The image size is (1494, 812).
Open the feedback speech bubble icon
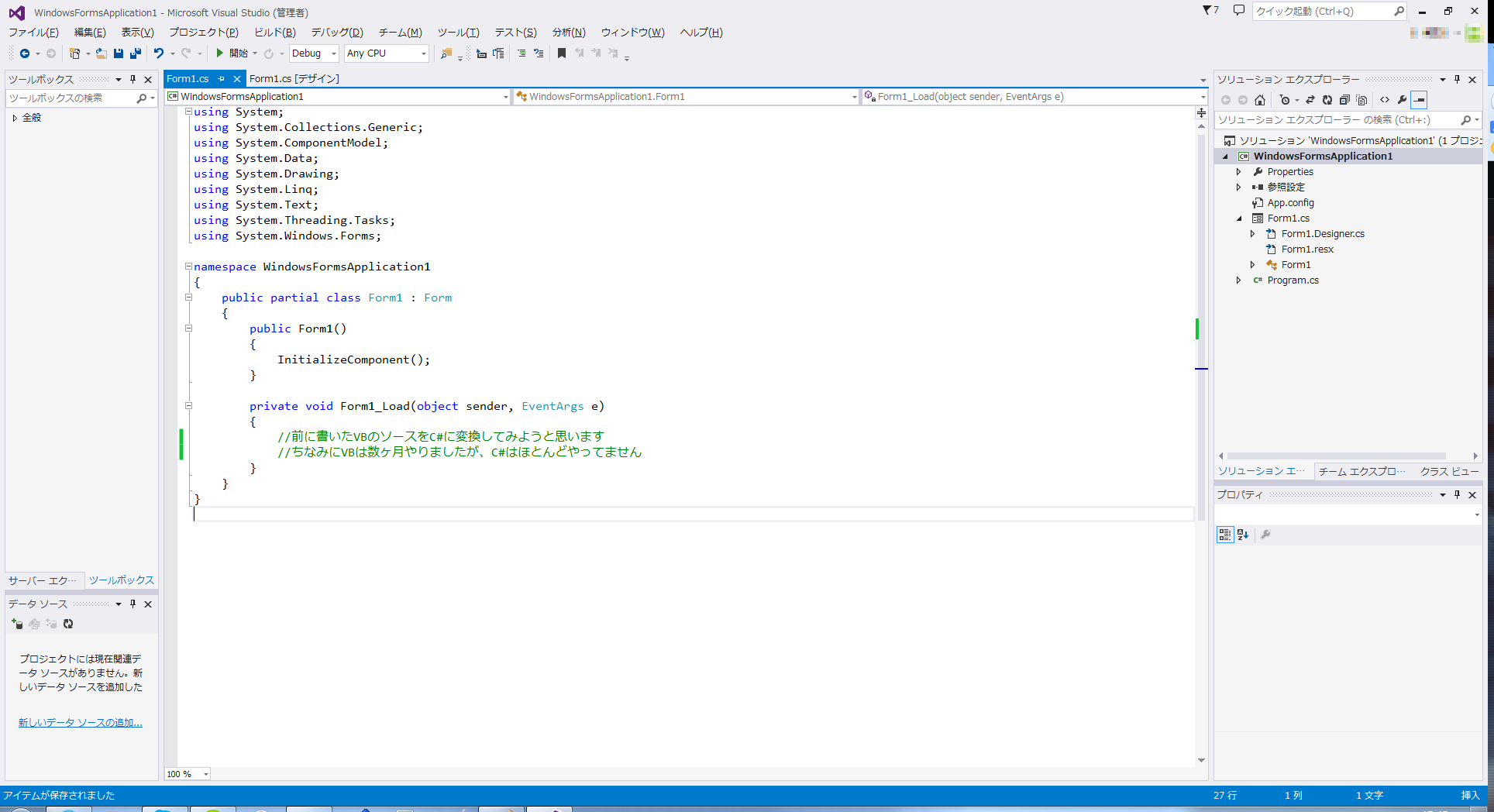point(1238,11)
